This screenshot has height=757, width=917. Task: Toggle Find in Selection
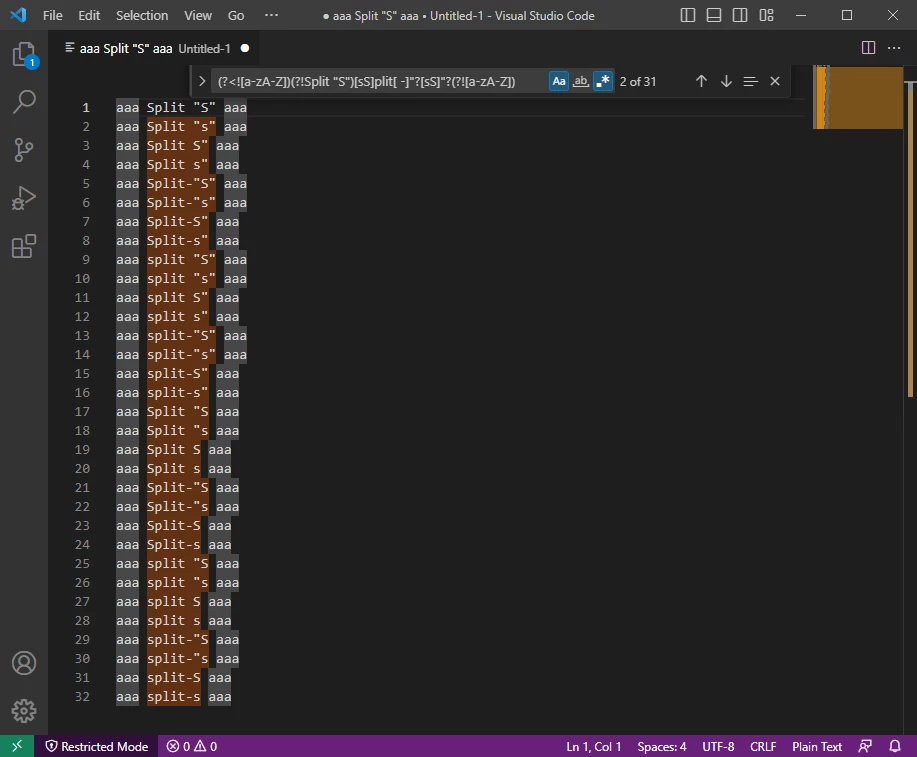[750, 81]
